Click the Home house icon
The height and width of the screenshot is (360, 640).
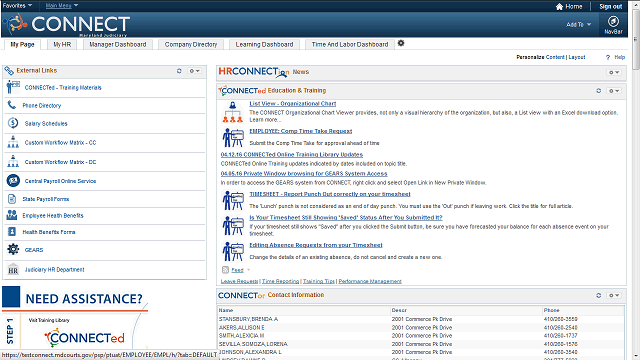[559, 7]
